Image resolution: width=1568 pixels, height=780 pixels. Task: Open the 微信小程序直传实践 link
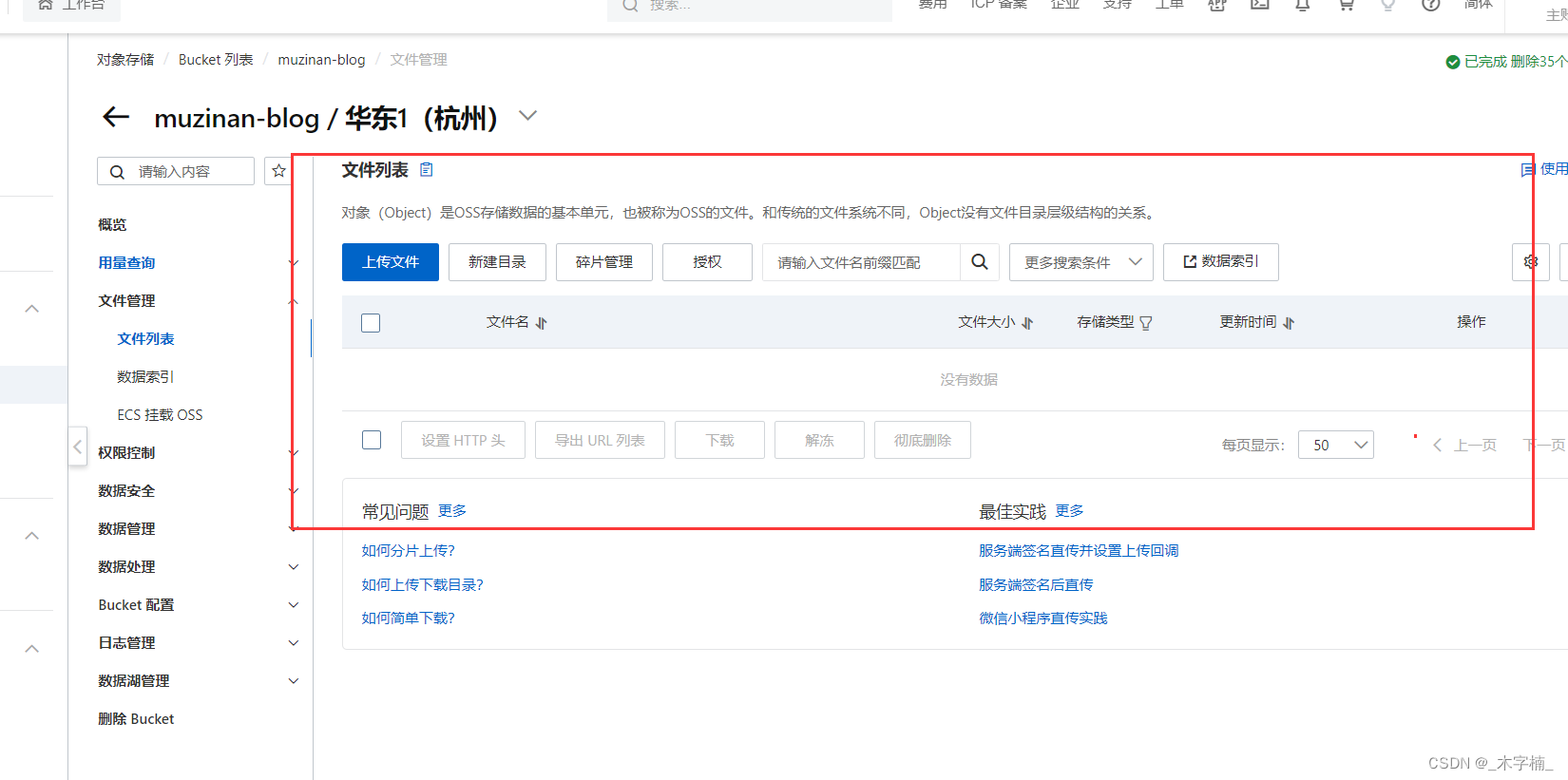coord(1043,618)
